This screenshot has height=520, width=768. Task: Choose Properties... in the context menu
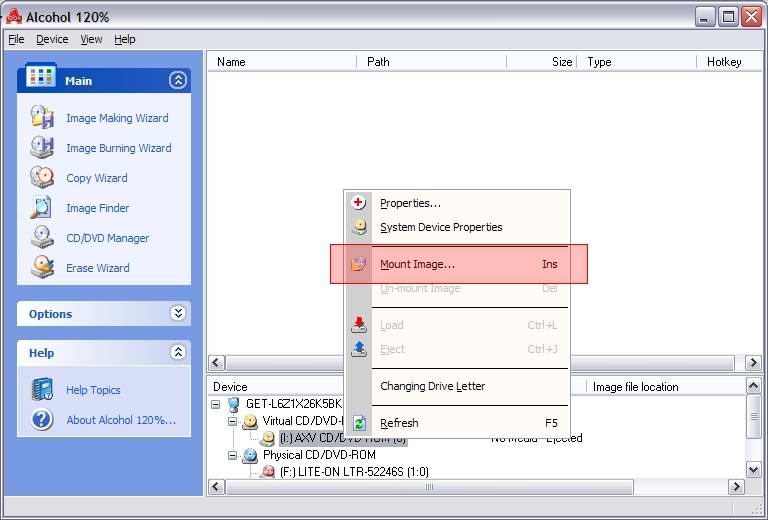tap(459, 203)
